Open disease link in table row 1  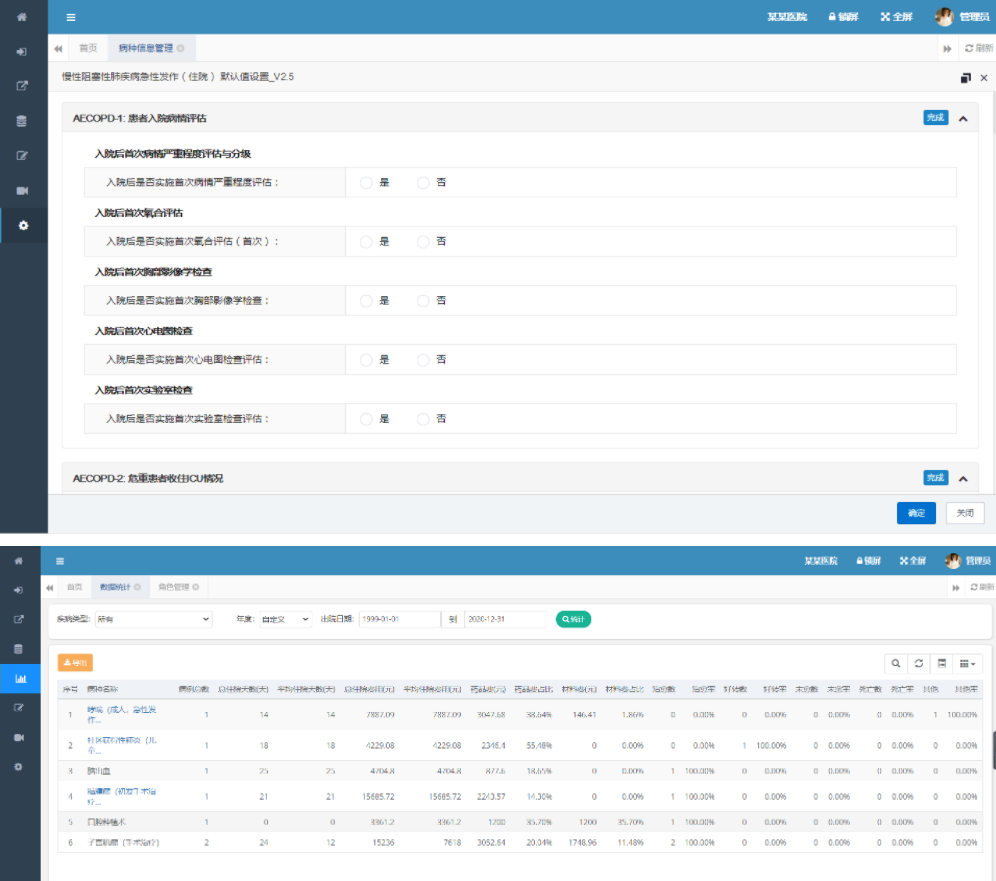pos(121,715)
